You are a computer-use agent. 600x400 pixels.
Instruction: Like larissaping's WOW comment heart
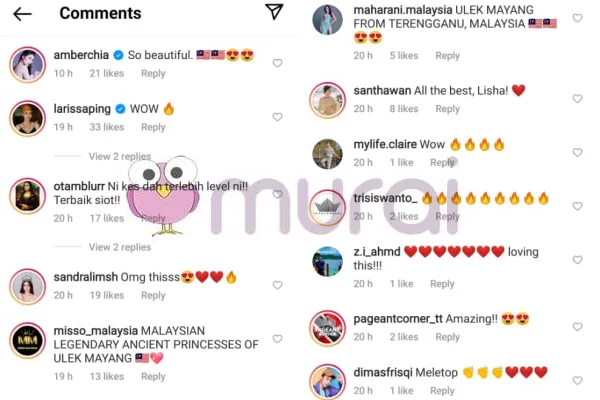coord(277,117)
